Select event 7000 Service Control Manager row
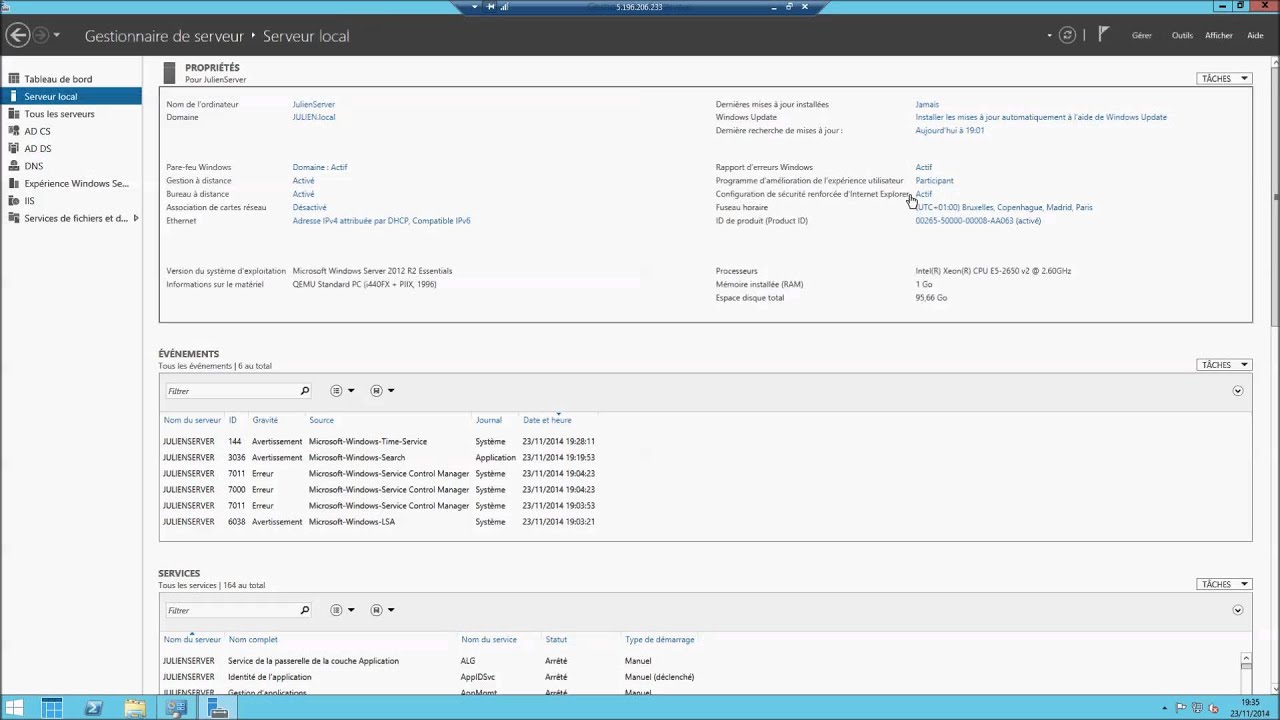The image size is (1280, 720). pyautogui.click(x=380, y=490)
